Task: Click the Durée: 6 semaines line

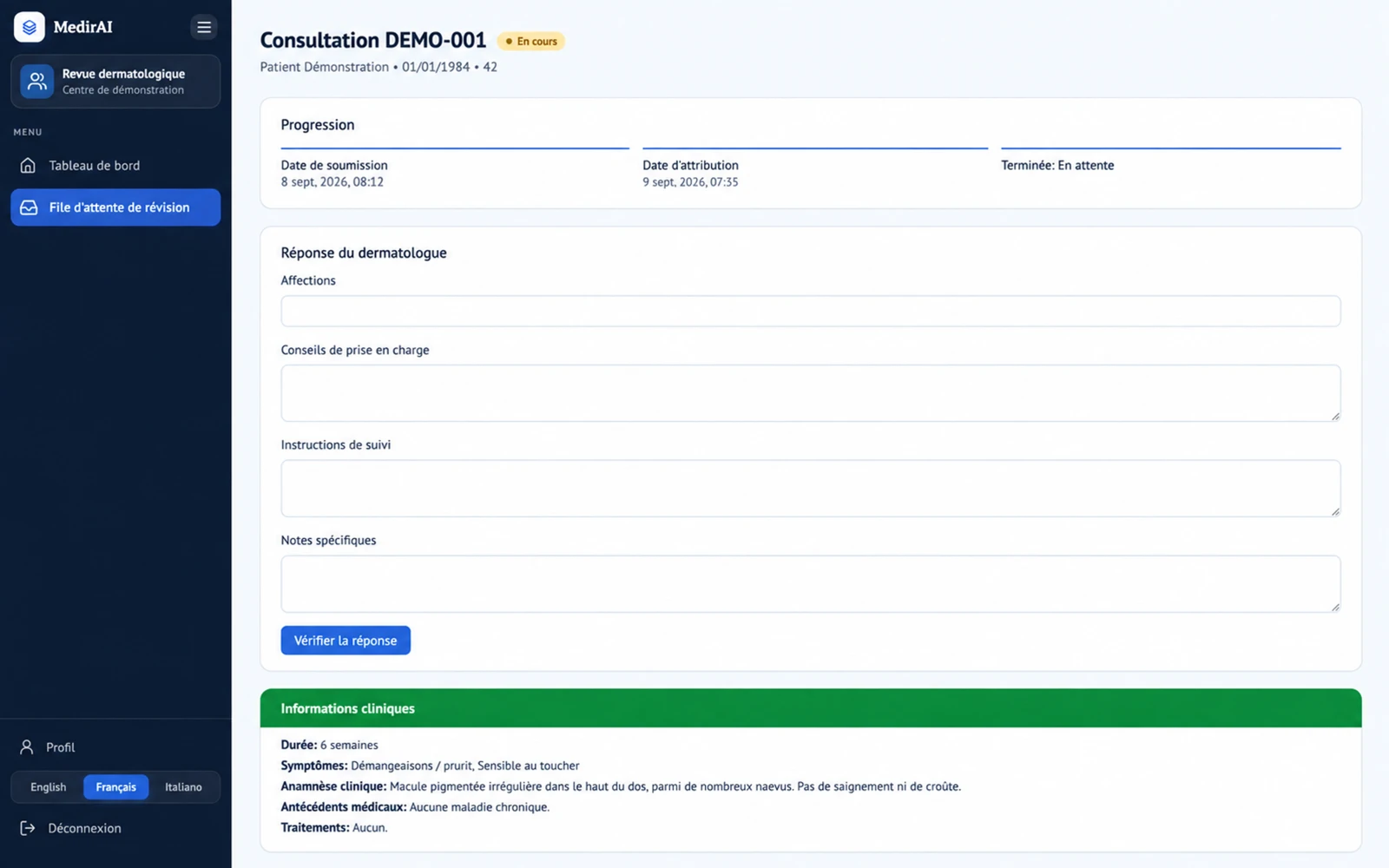Action: pyautogui.click(x=330, y=745)
